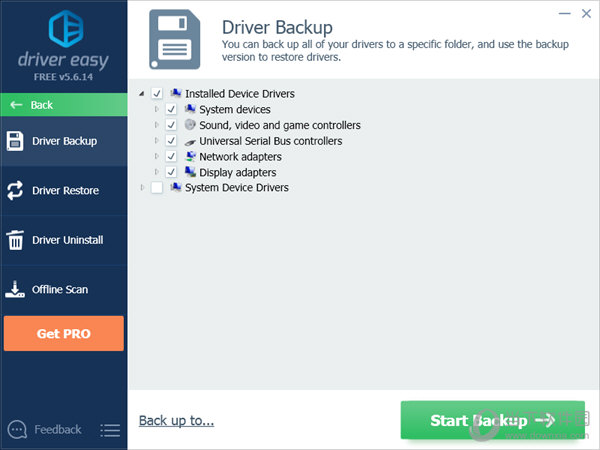
Task: Open Driver Restore from the sidebar
Action: point(64,191)
